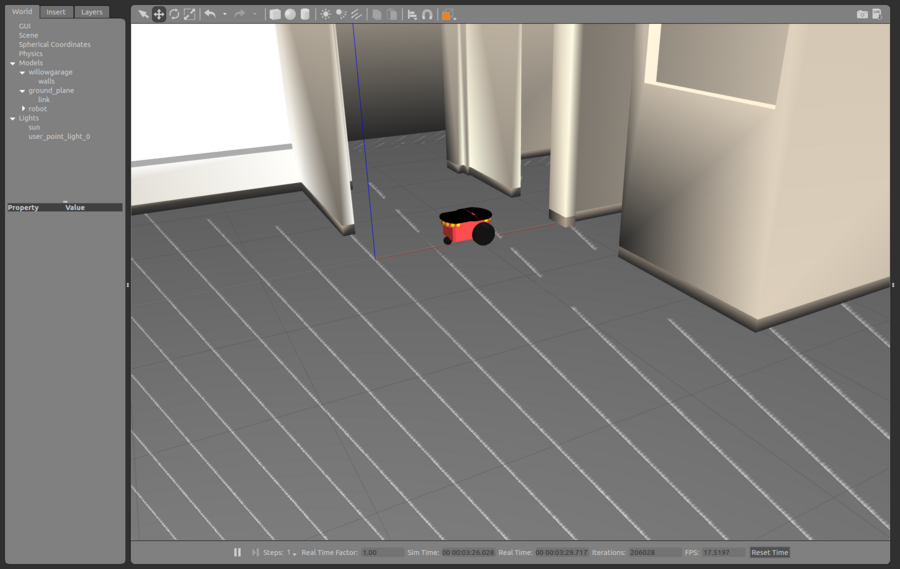Collapse the Models tree node
The image size is (900, 569).
coord(13,63)
